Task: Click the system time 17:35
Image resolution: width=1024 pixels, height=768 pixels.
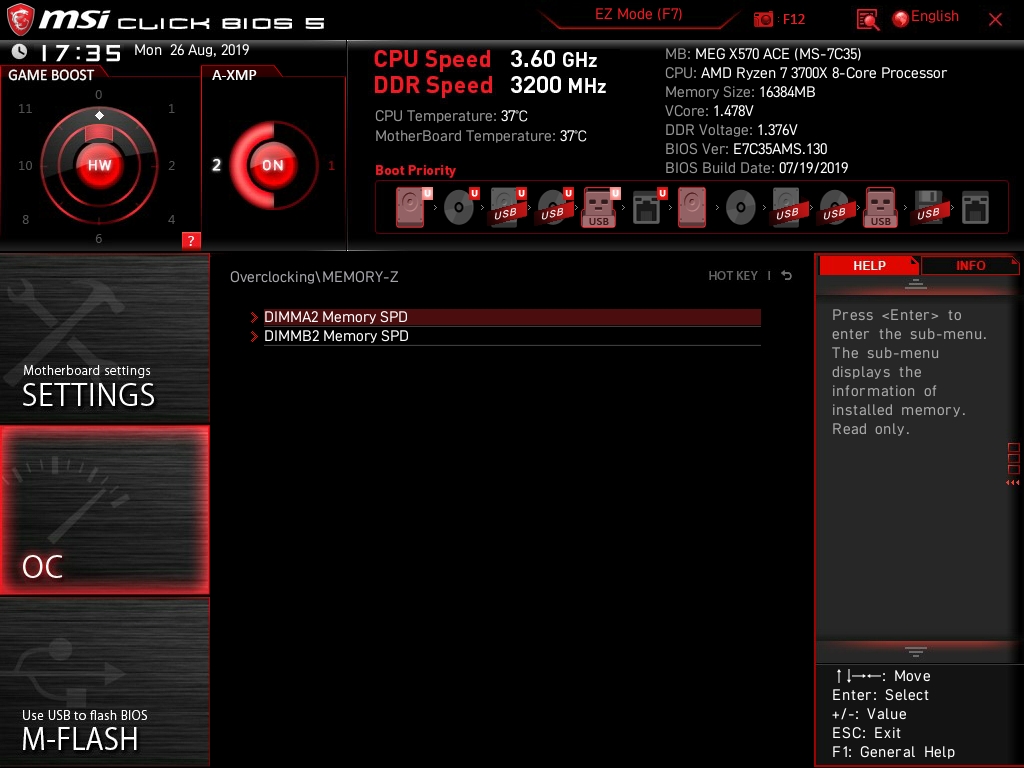Action: pos(81,52)
